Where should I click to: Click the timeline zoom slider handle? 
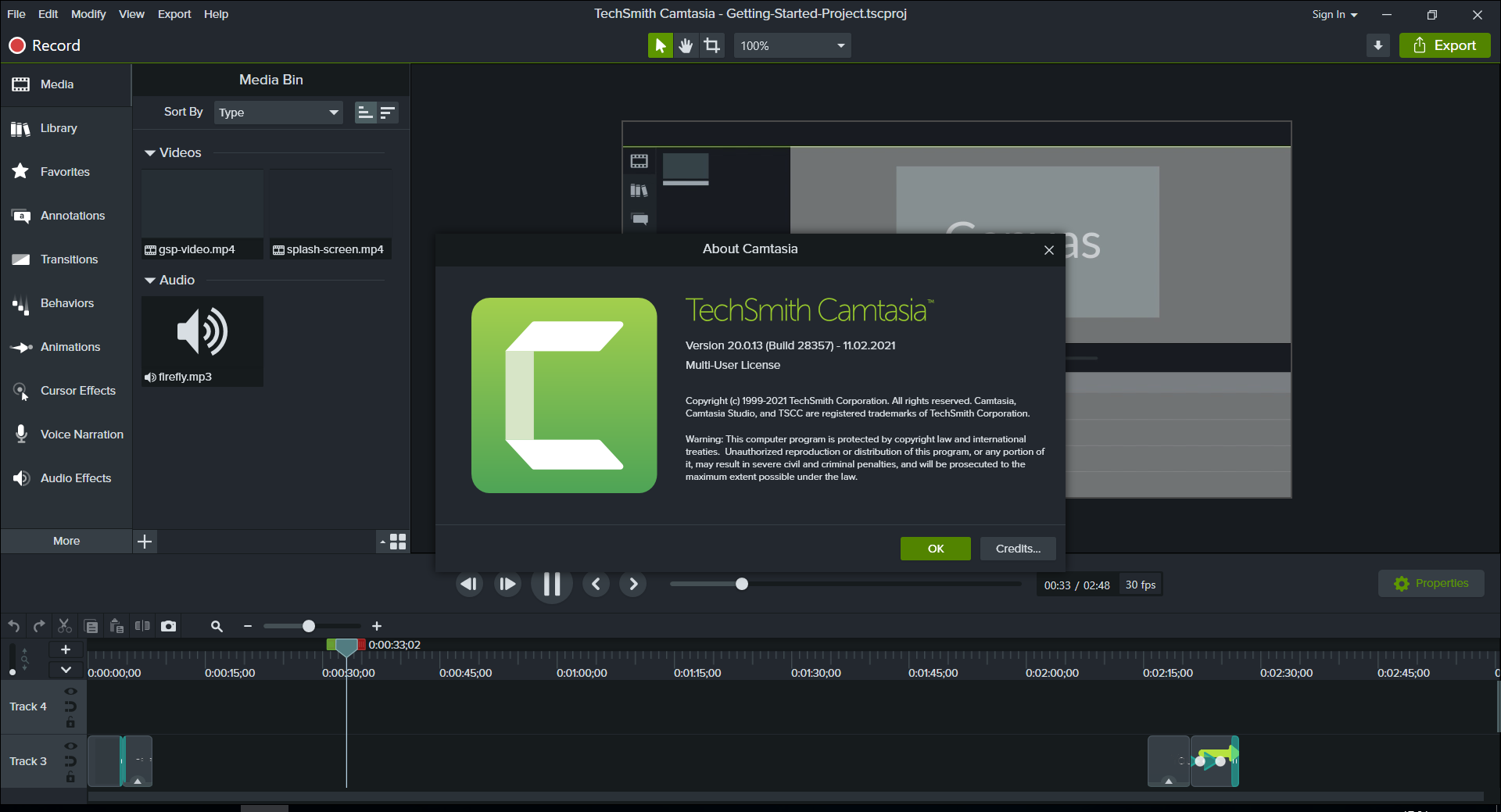click(x=309, y=626)
